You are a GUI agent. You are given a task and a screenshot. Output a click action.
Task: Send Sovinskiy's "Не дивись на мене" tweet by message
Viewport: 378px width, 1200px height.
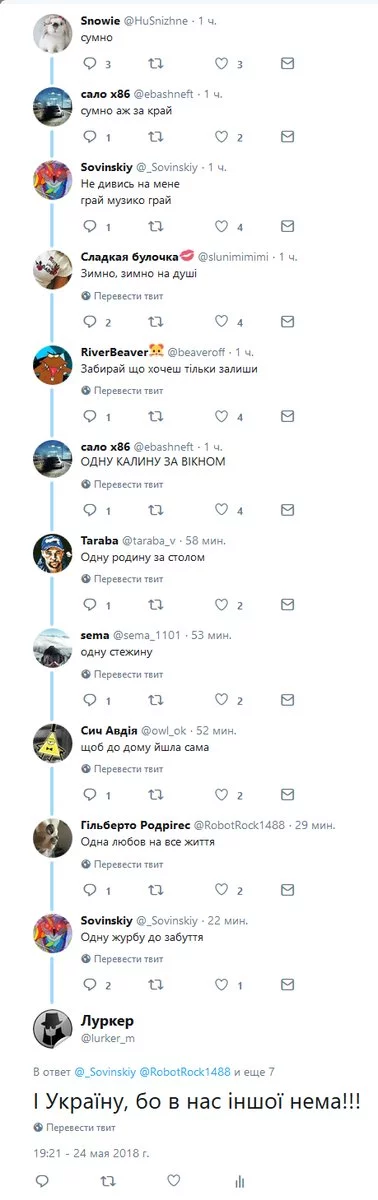coord(287,226)
